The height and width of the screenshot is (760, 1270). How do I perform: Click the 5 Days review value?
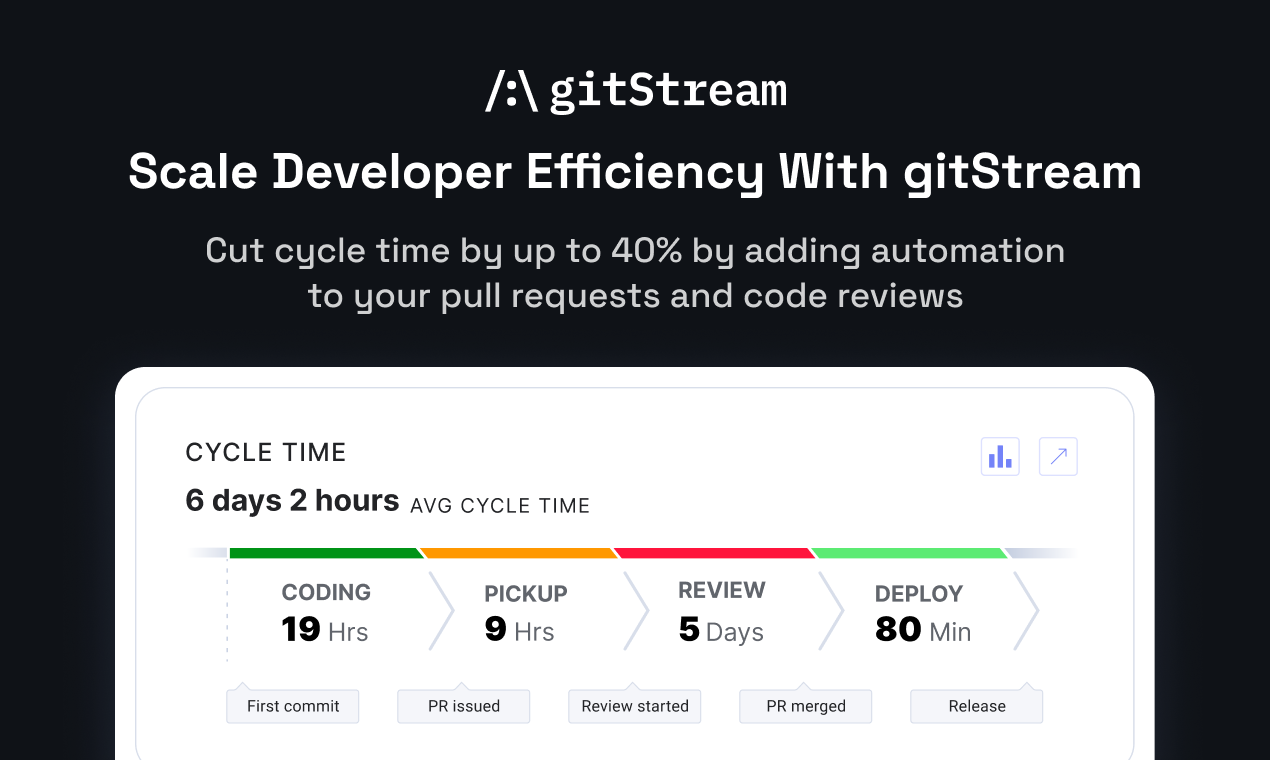tap(721, 630)
